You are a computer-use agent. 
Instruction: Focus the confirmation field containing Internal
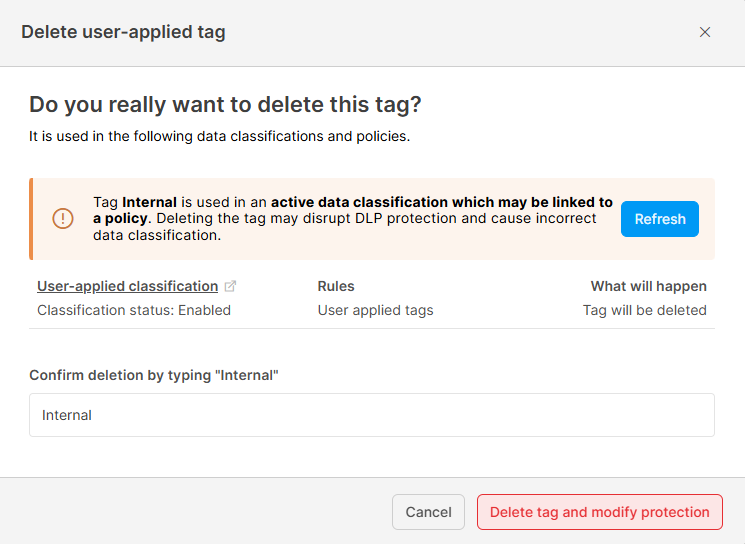(x=371, y=415)
